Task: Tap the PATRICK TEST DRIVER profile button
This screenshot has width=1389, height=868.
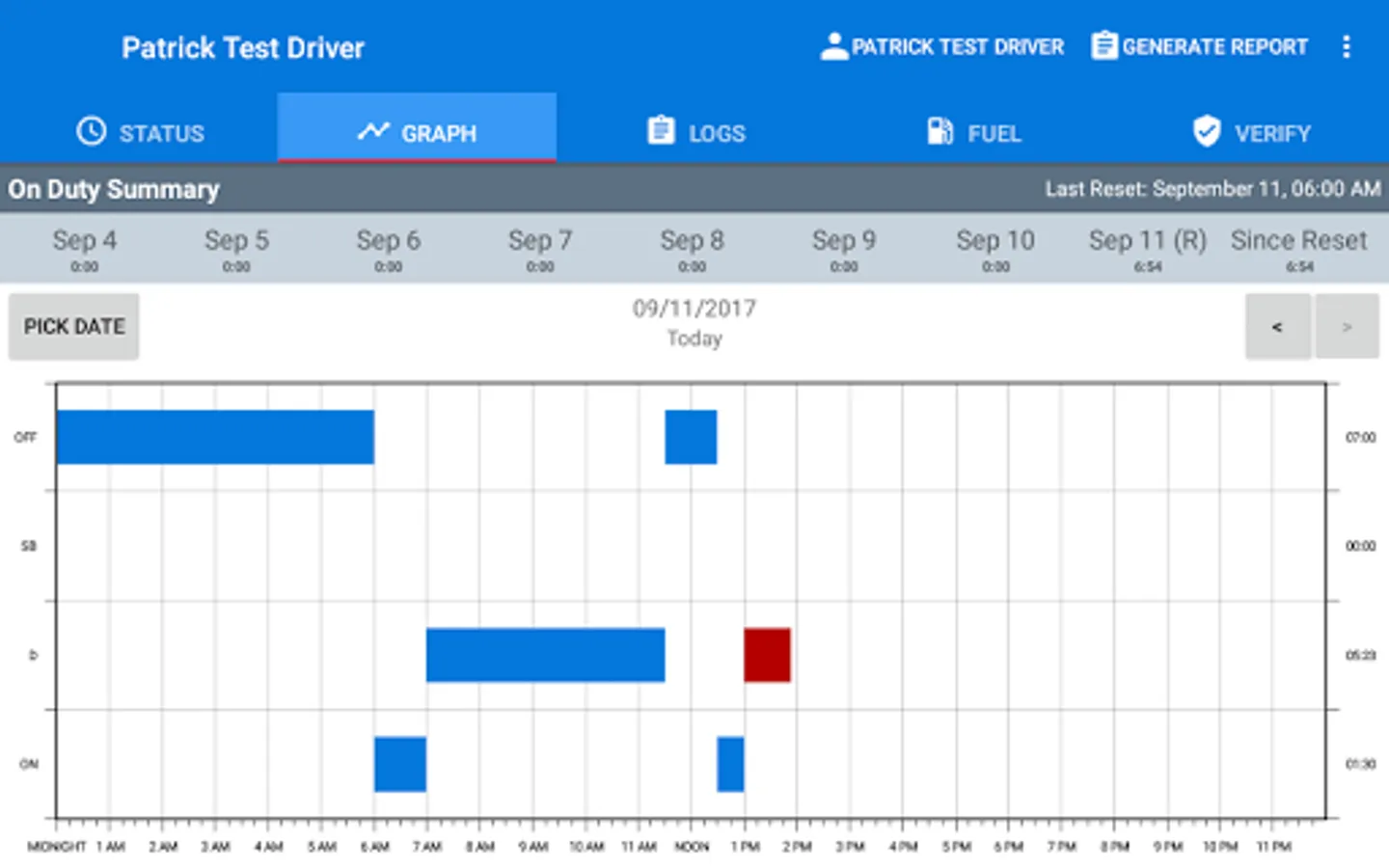Action: [942, 46]
